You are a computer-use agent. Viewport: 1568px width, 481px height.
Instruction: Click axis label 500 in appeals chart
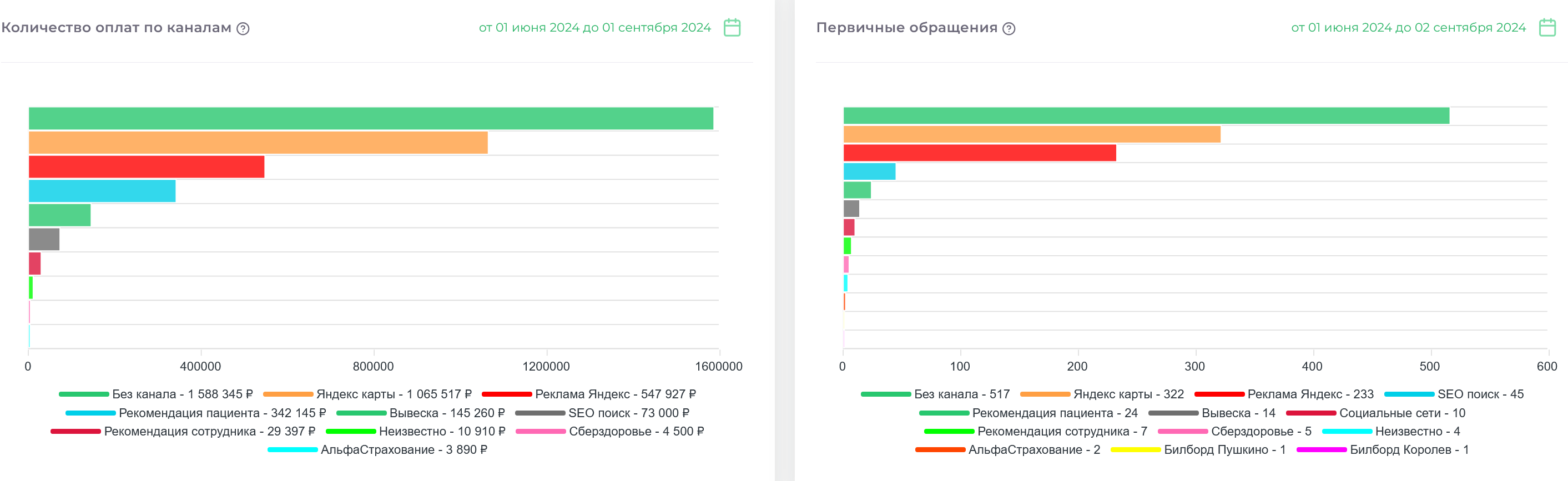pos(1430,366)
